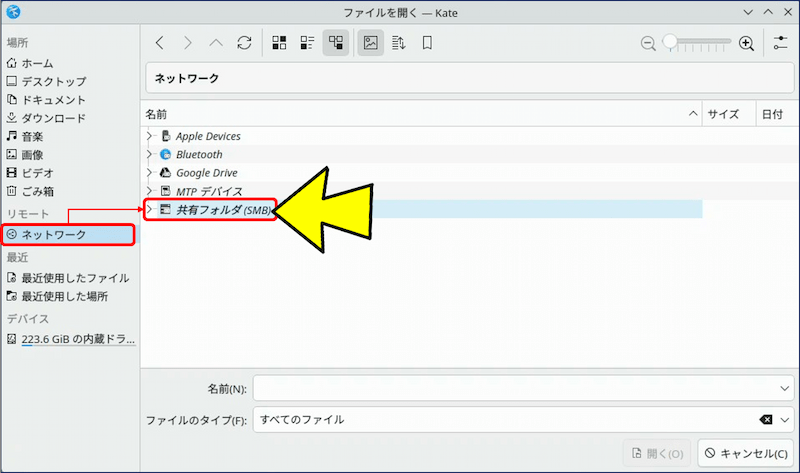Expand the Apple Devices entry
Viewport: 800px width, 473px height.
[149, 136]
